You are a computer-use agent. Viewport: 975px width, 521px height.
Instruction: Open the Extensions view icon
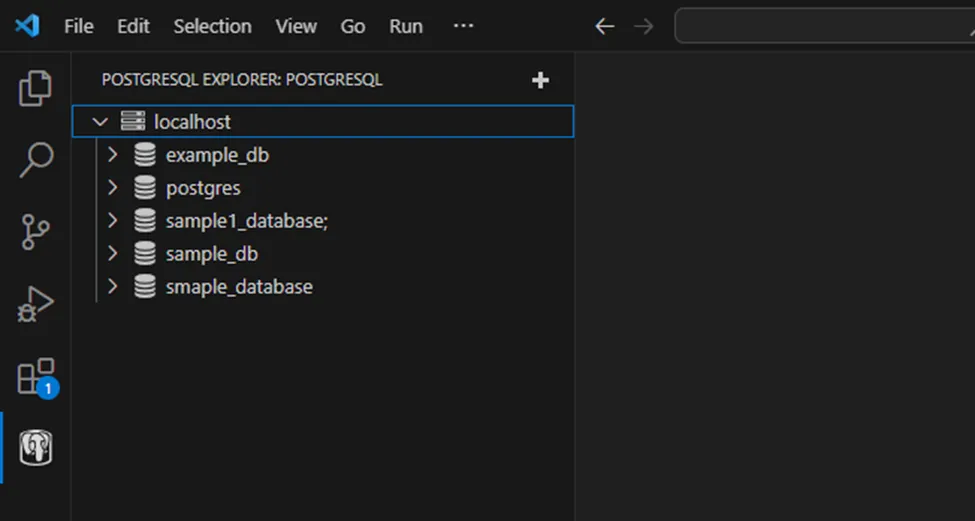(x=36, y=377)
